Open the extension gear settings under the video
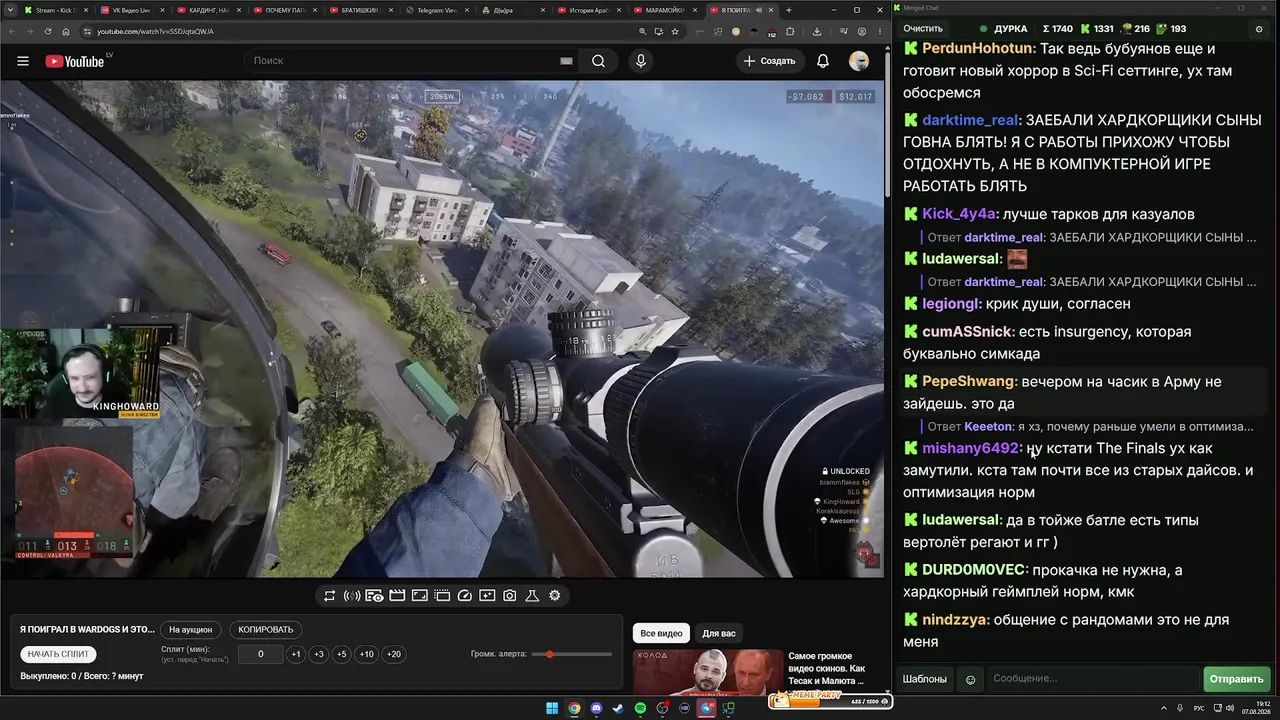This screenshot has height=720, width=1280. [x=555, y=596]
